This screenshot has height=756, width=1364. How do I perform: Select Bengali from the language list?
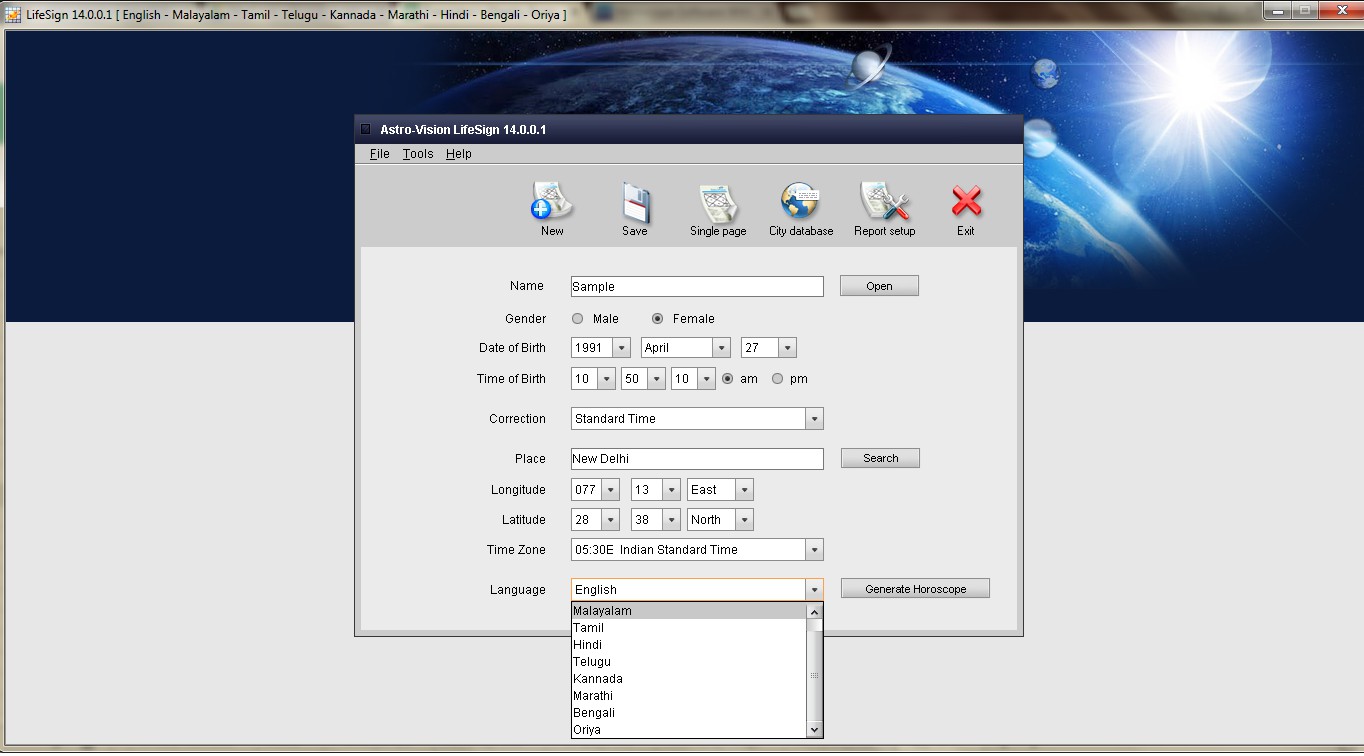point(688,713)
